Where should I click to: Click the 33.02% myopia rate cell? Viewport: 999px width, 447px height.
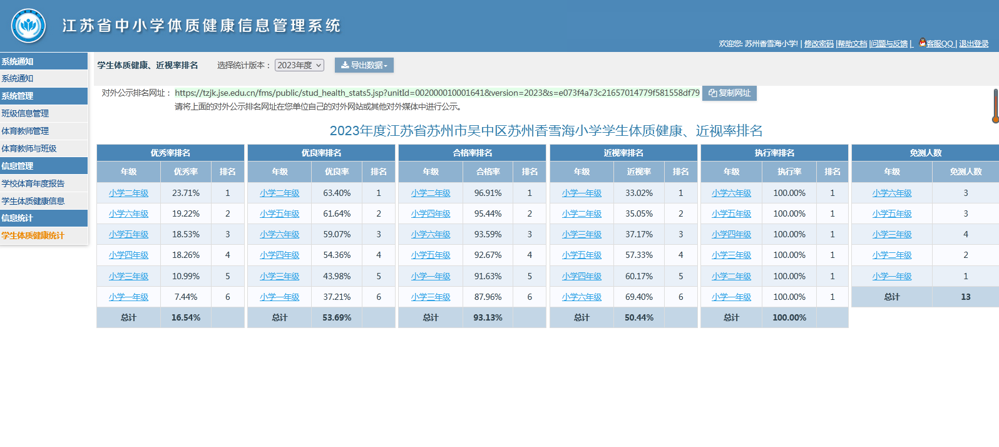[639, 193]
